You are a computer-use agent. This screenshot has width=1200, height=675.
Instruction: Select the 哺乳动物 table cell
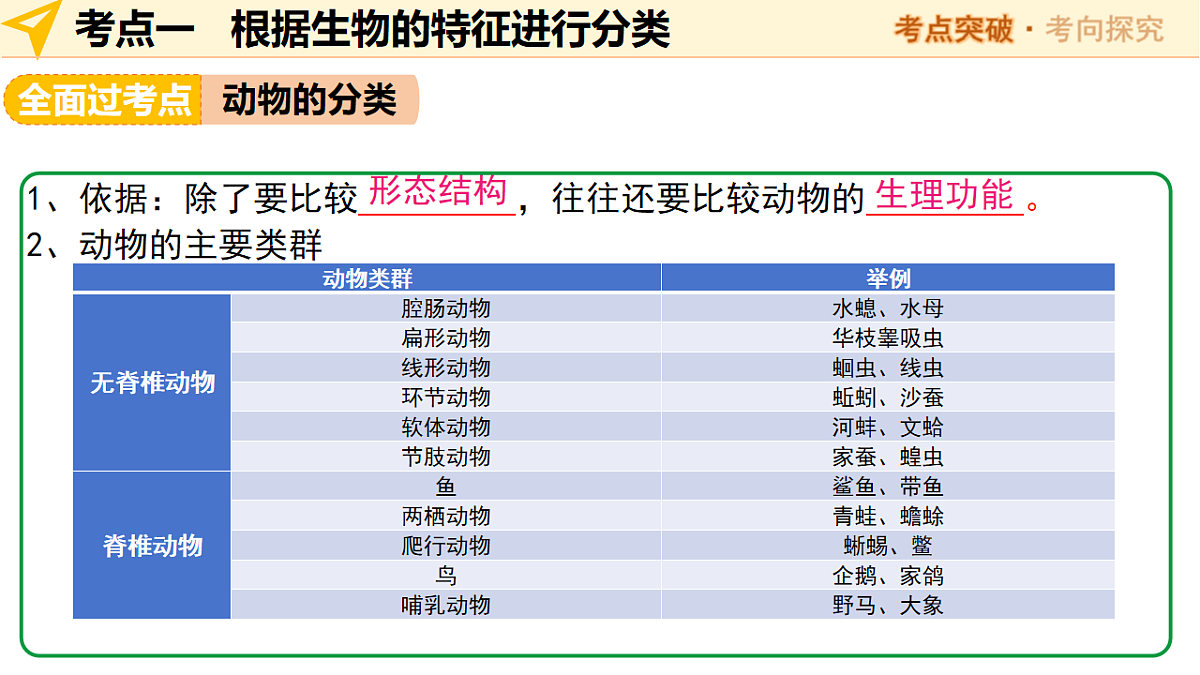pos(446,605)
